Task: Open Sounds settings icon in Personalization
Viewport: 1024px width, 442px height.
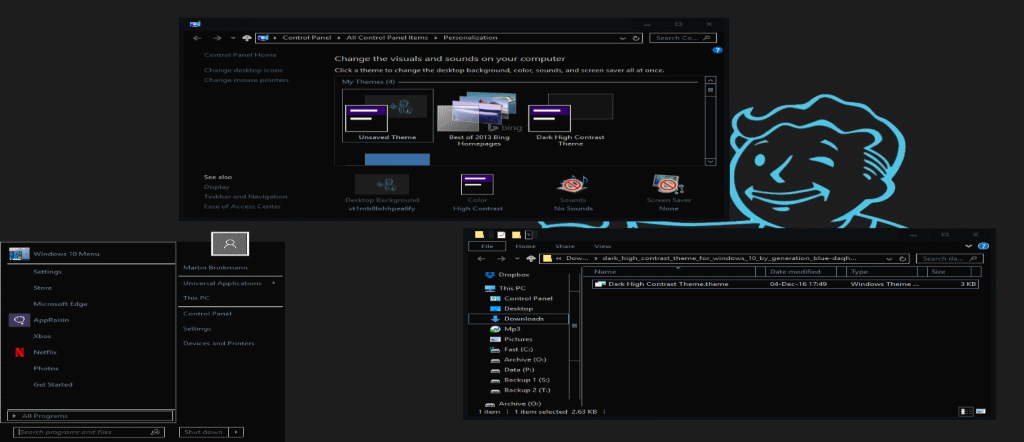Action: pyautogui.click(x=572, y=185)
